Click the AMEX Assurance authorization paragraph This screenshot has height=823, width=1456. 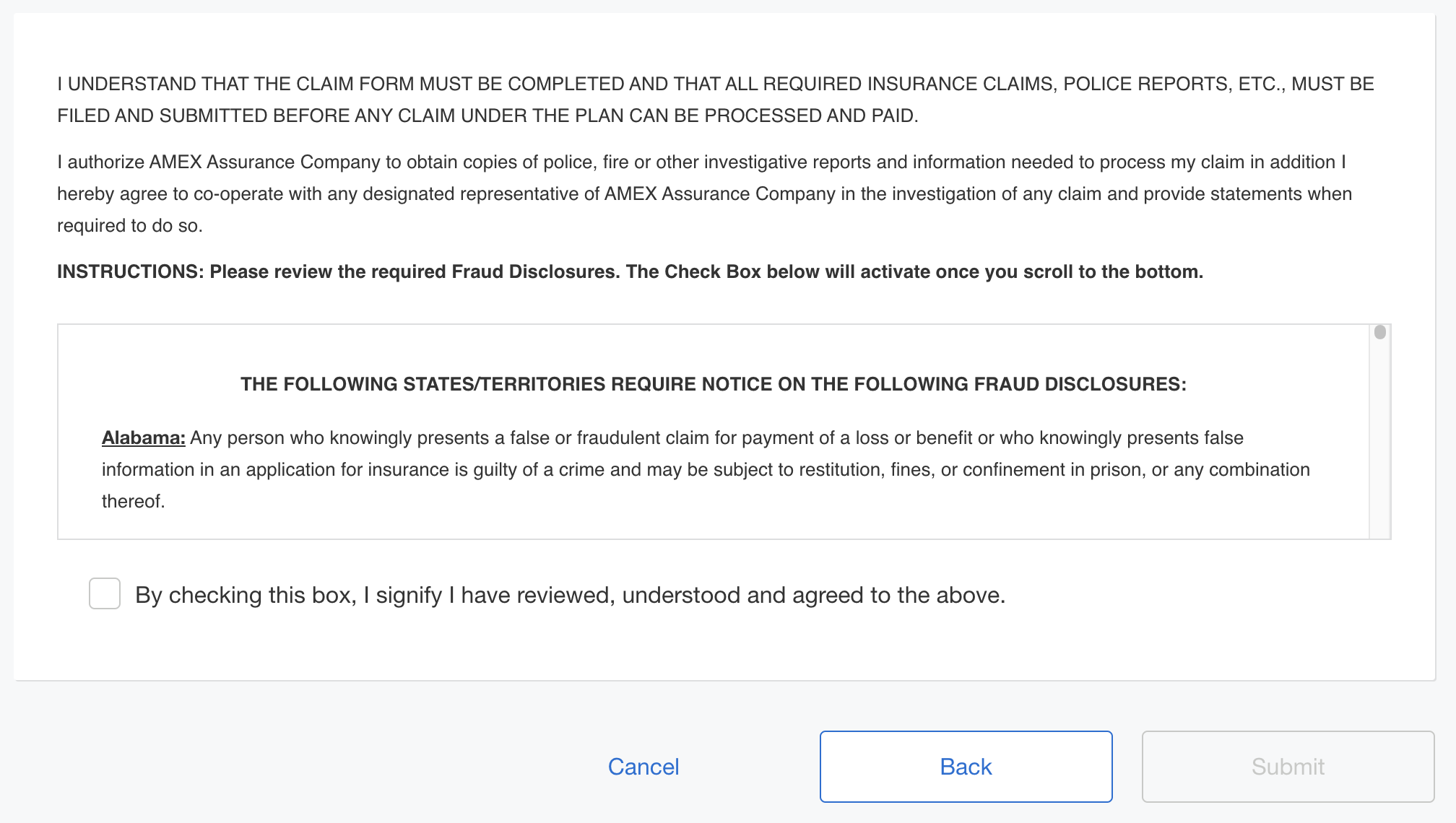pyautogui.click(x=722, y=193)
